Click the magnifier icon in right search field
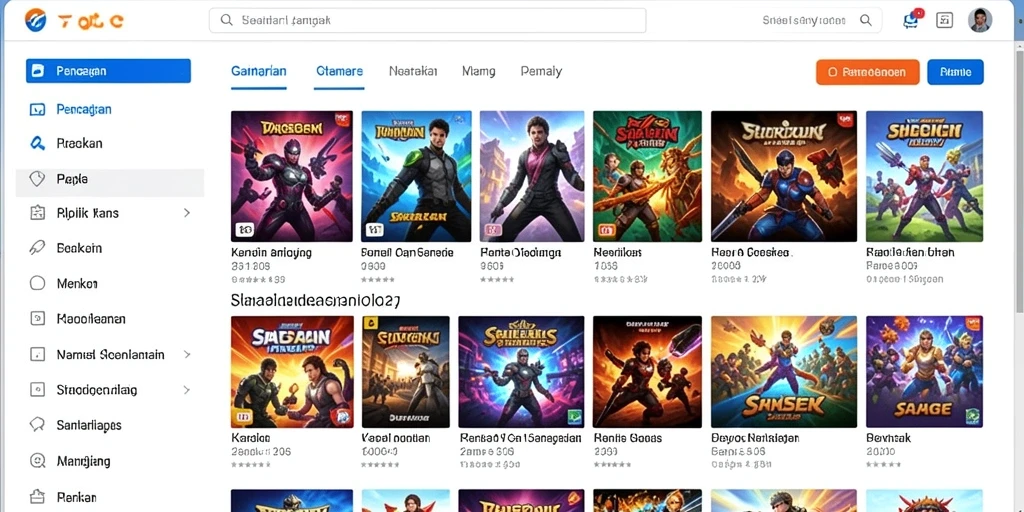The width and height of the screenshot is (1024, 512). pos(866,20)
